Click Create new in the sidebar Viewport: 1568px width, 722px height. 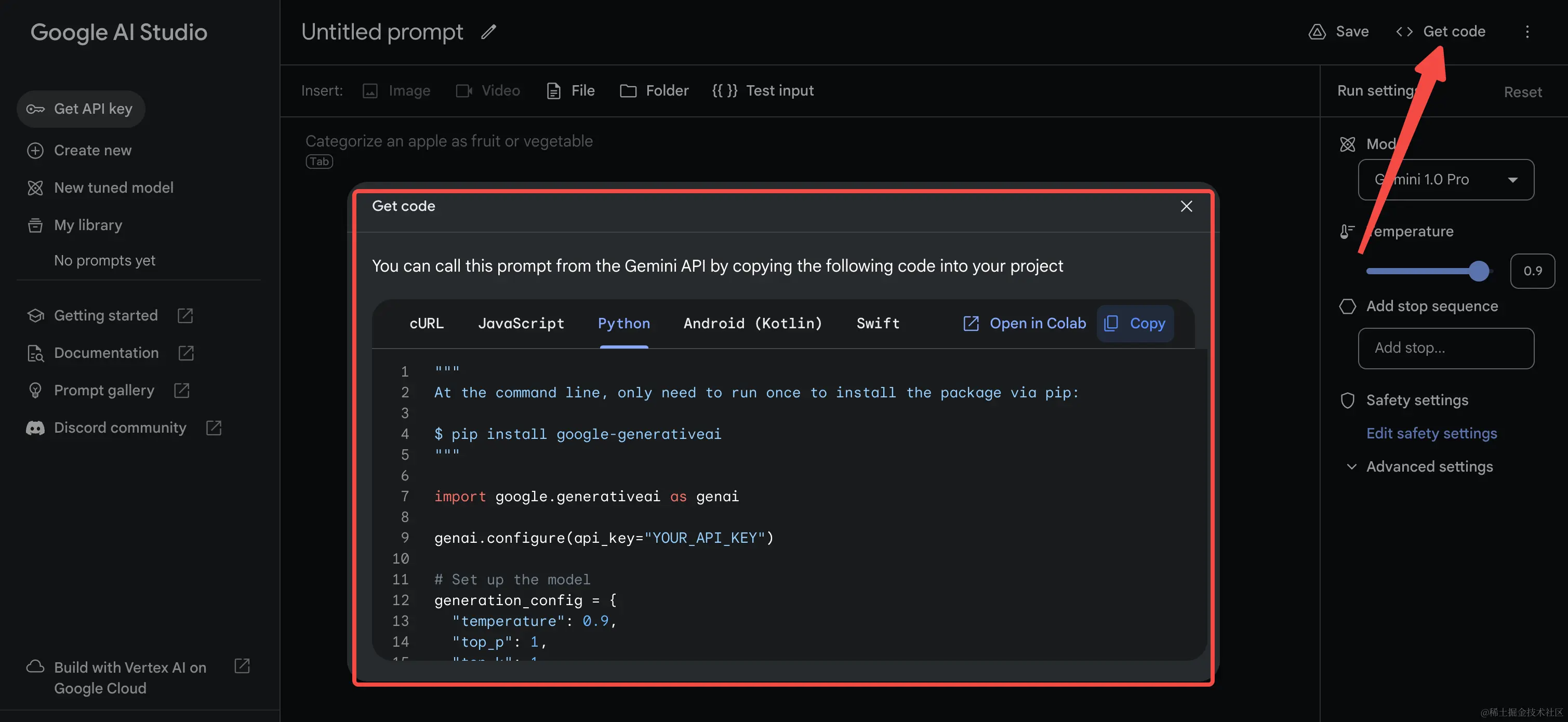point(92,150)
